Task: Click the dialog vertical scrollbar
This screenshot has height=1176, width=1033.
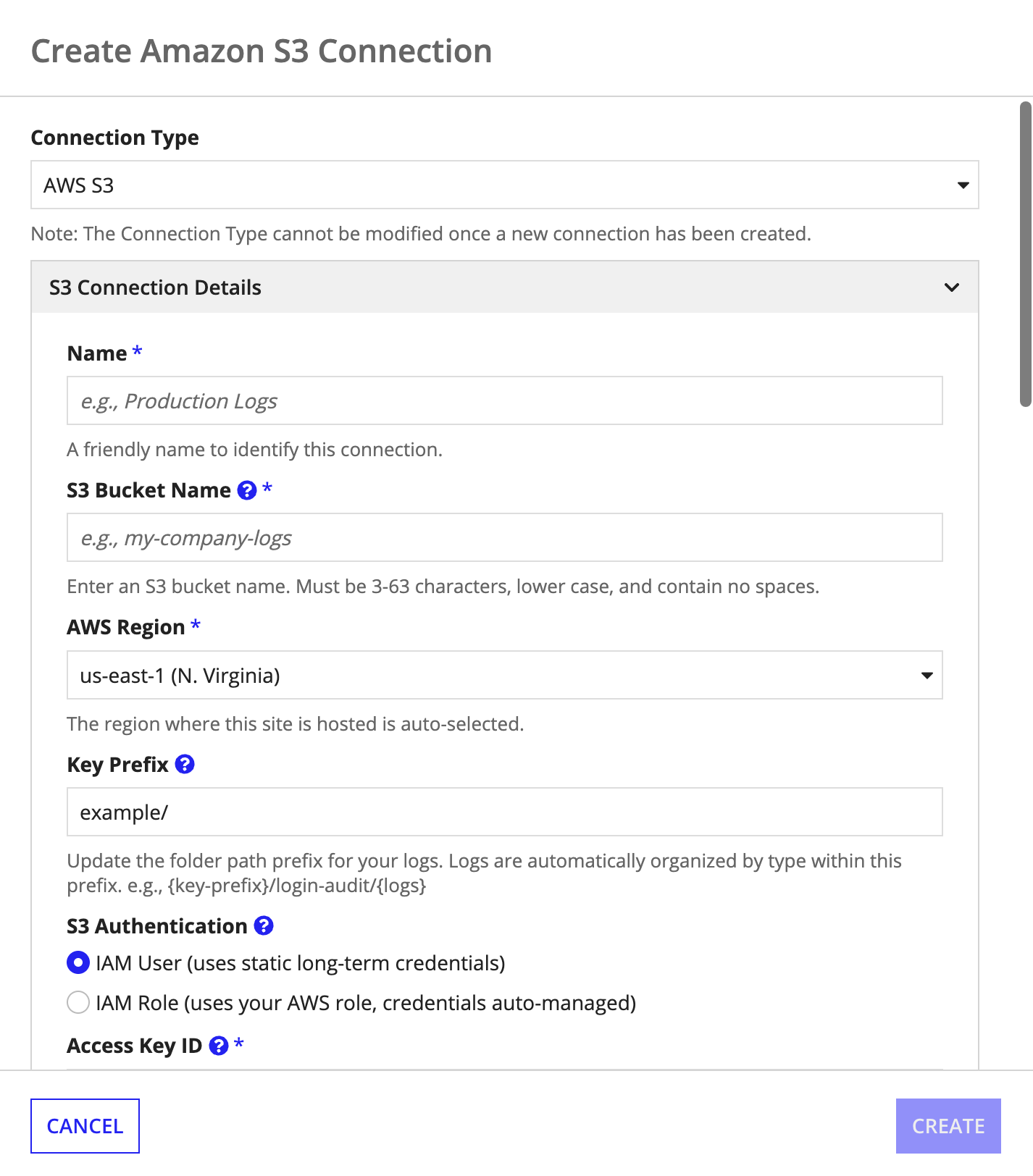Action: (1026, 254)
